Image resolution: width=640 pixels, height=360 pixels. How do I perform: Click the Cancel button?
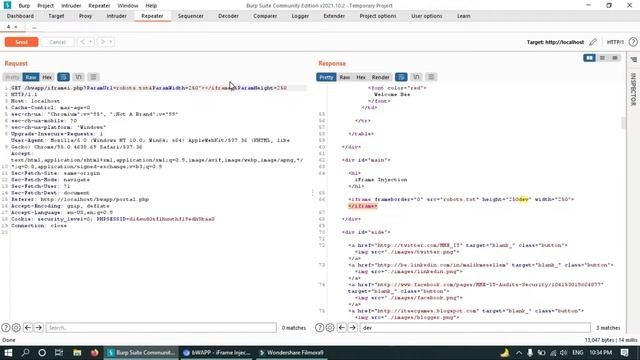coord(58,42)
